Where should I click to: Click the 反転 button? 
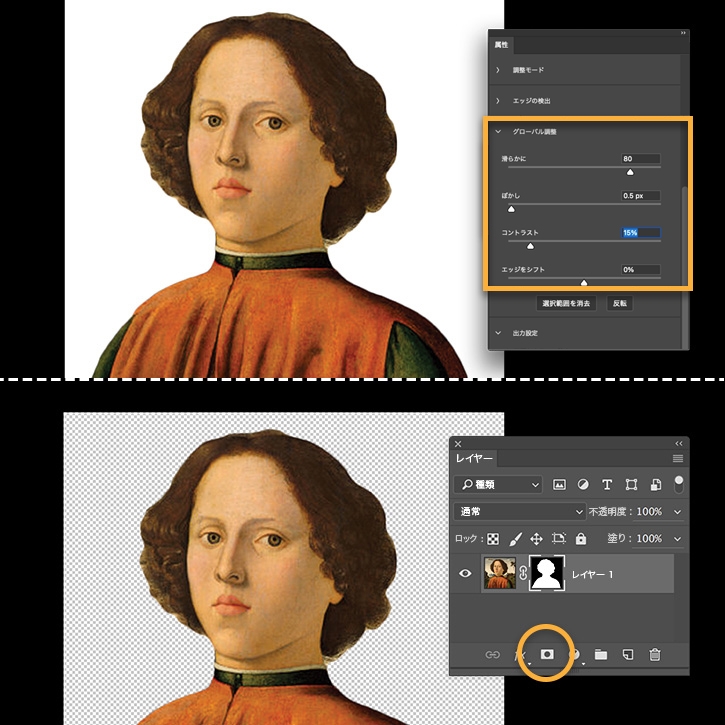pos(620,303)
